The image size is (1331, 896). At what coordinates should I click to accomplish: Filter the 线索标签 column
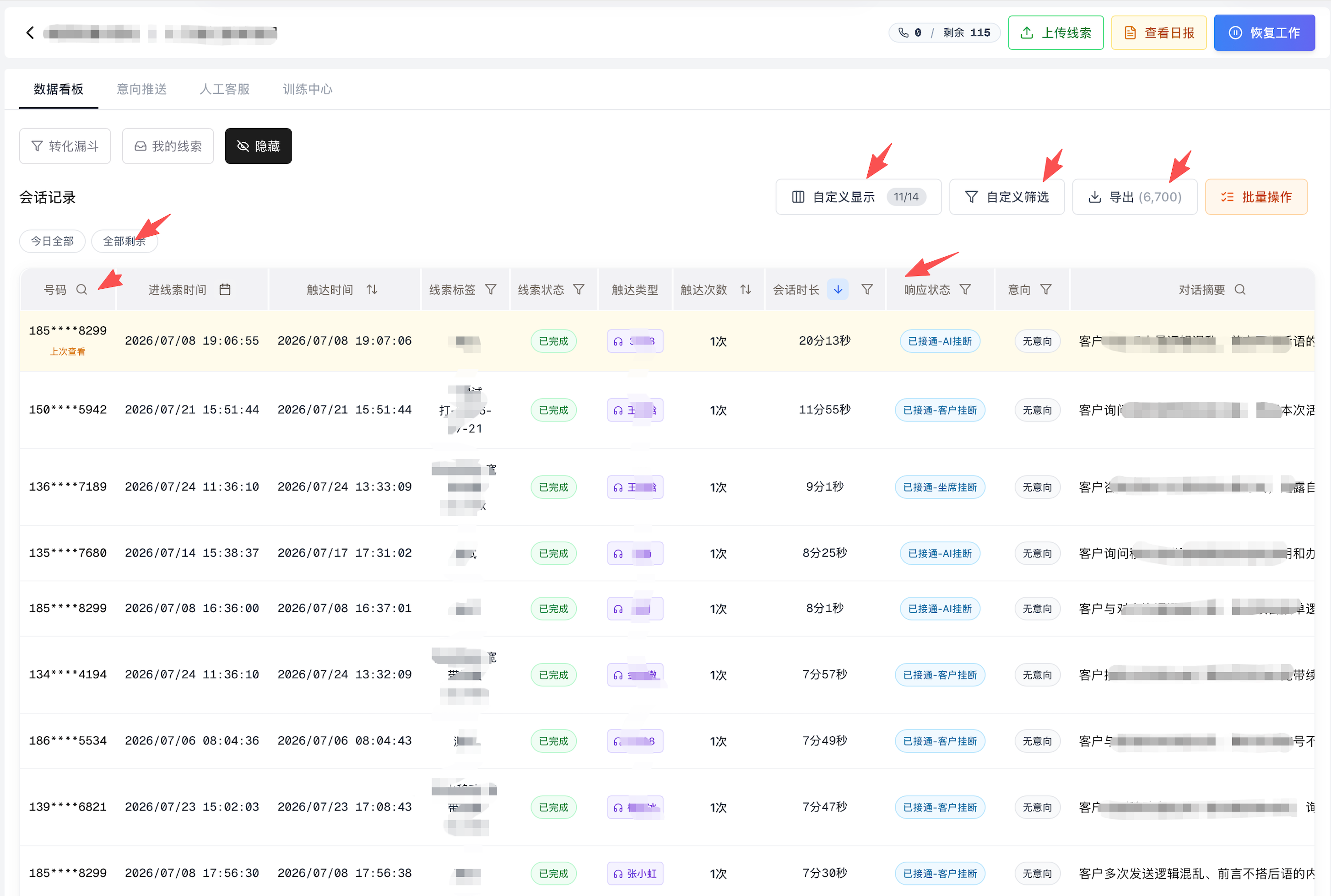click(491, 290)
